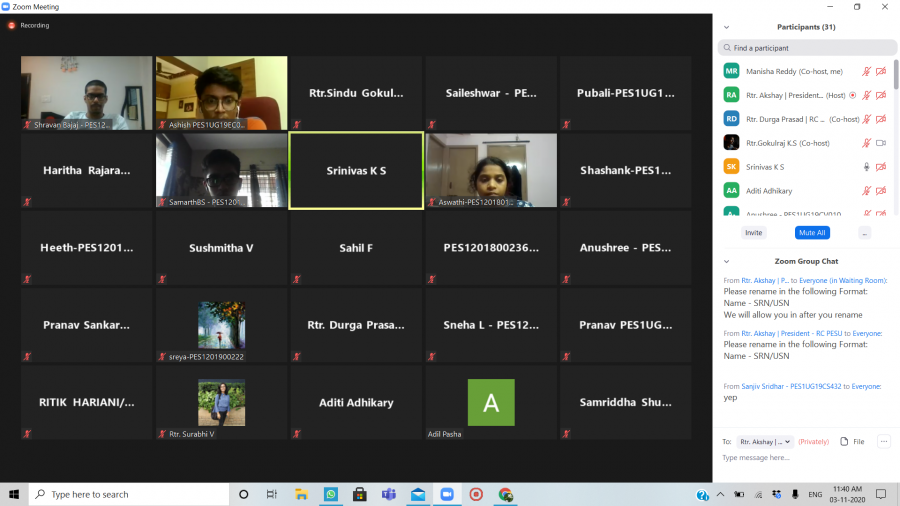The width and height of the screenshot is (900, 506).
Task: Toggle Rtr. Durga Prasad's video camera
Action: coord(880,119)
